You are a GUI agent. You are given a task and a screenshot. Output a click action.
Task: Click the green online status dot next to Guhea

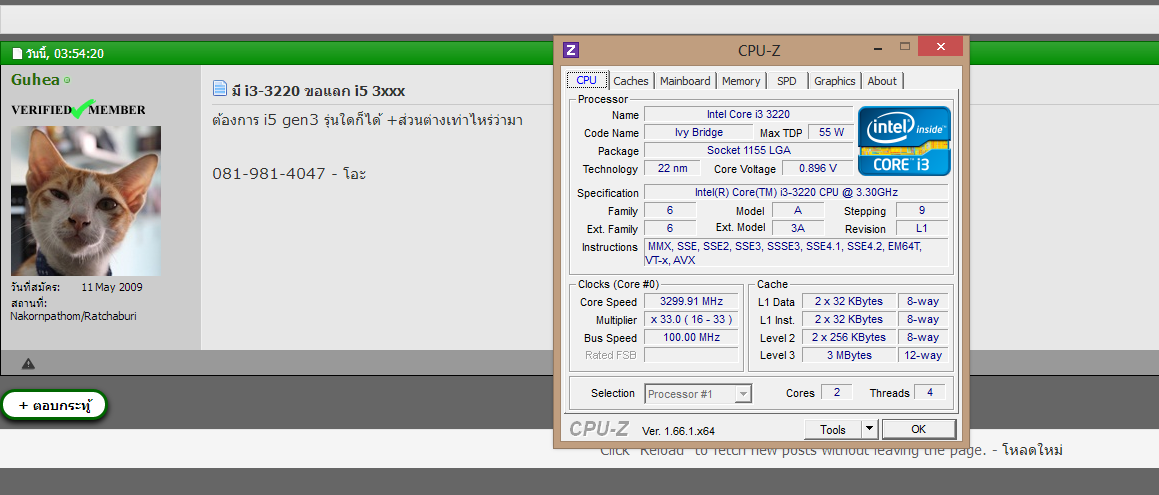pyautogui.click(x=67, y=79)
